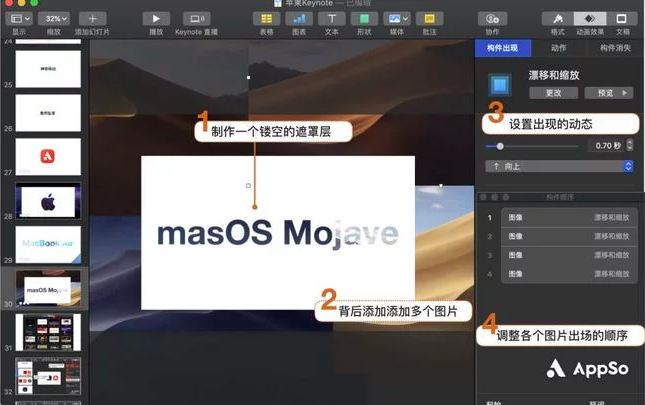Select slide 27 thumbnail with red icon
Viewport: 645px width, 405px height.
point(48,157)
